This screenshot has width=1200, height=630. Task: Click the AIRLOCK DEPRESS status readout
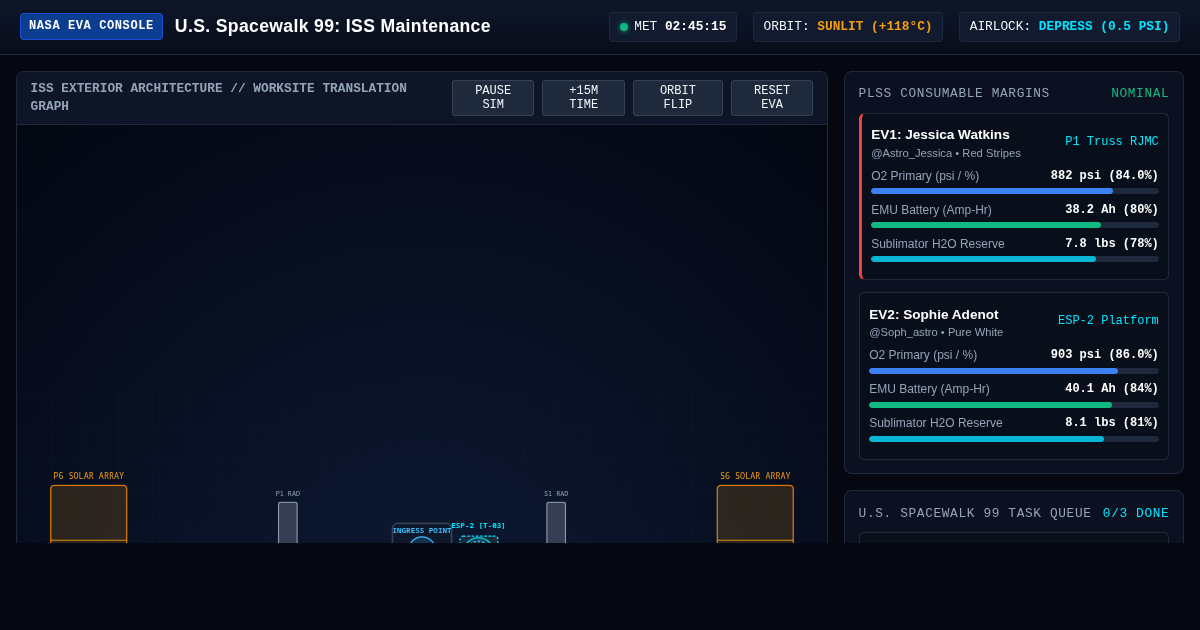click(x=1069, y=27)
